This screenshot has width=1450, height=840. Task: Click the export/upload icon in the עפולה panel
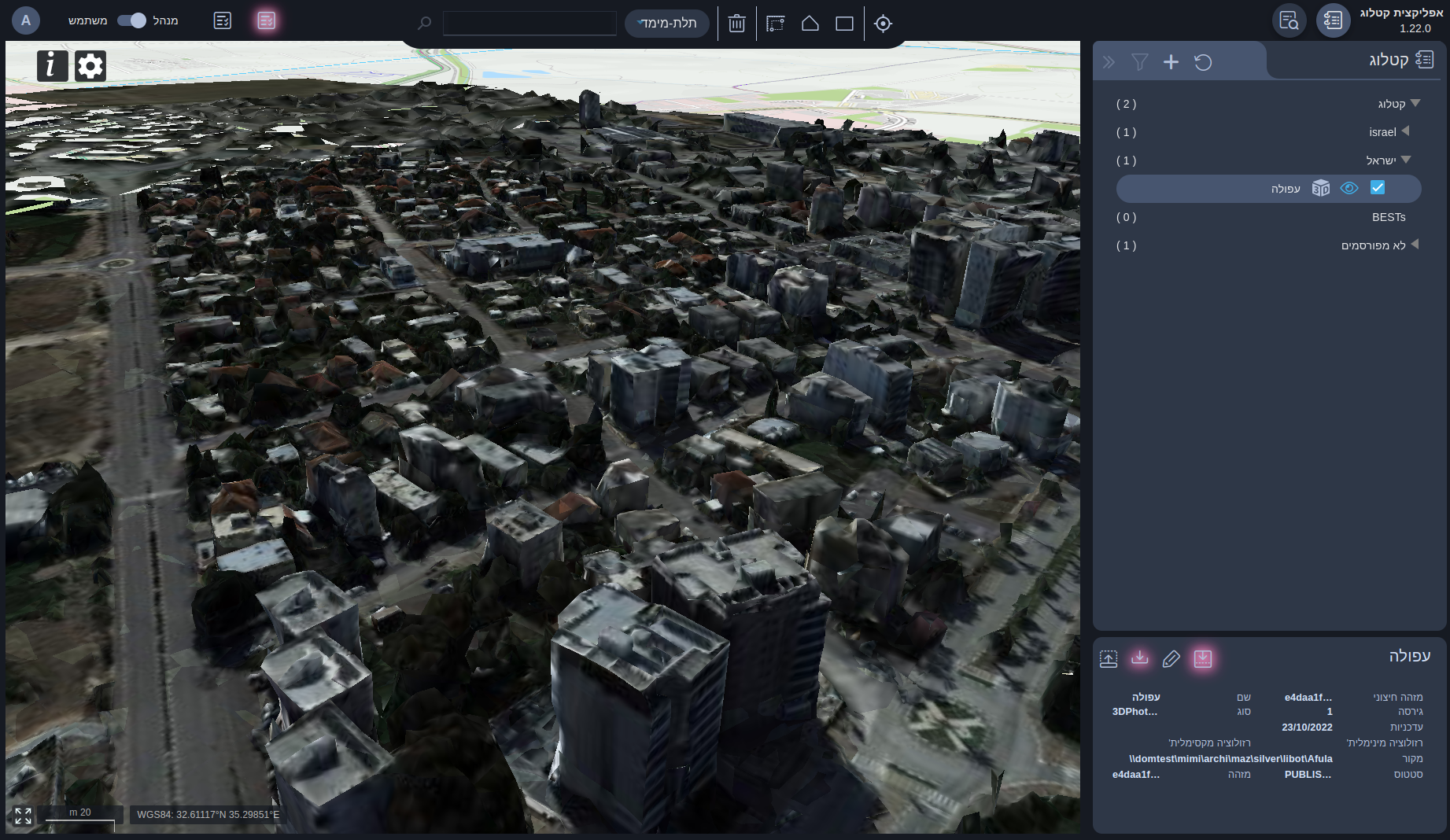point(1109,659)
